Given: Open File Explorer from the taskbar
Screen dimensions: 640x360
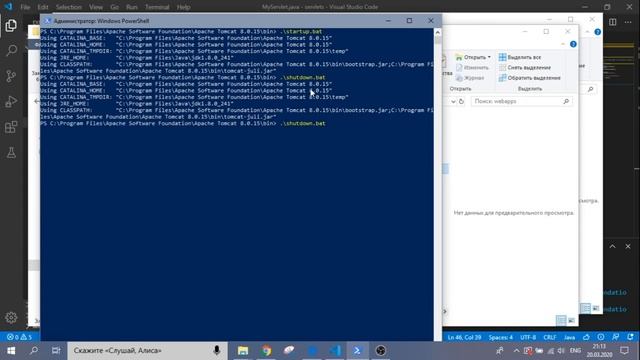Looking at the screenshot, I should (243, 351).
